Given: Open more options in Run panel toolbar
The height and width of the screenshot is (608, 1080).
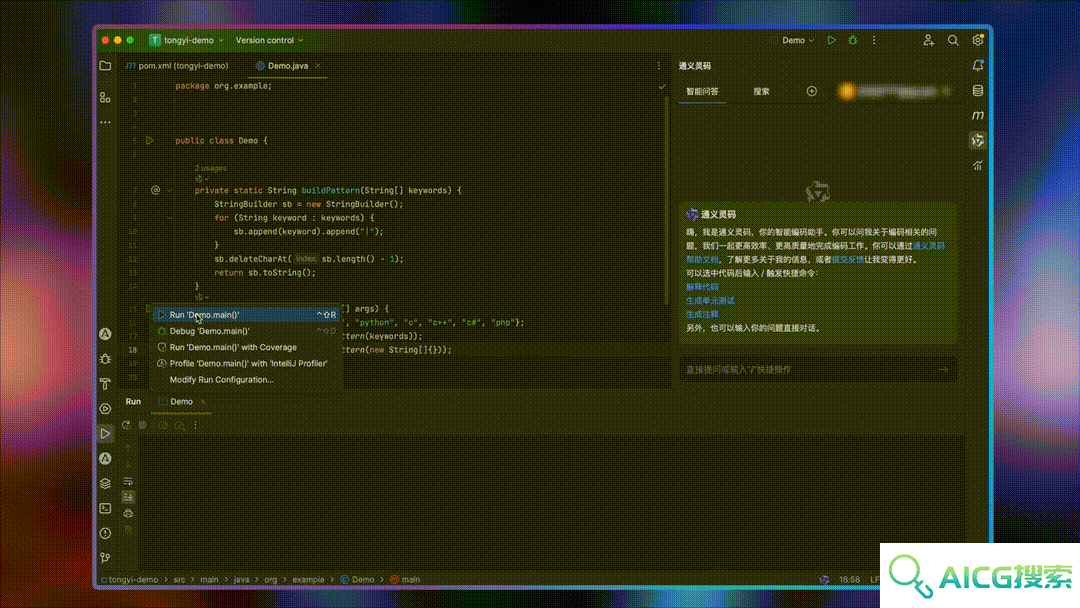Looking at the screenshot, I should [196, 426].
